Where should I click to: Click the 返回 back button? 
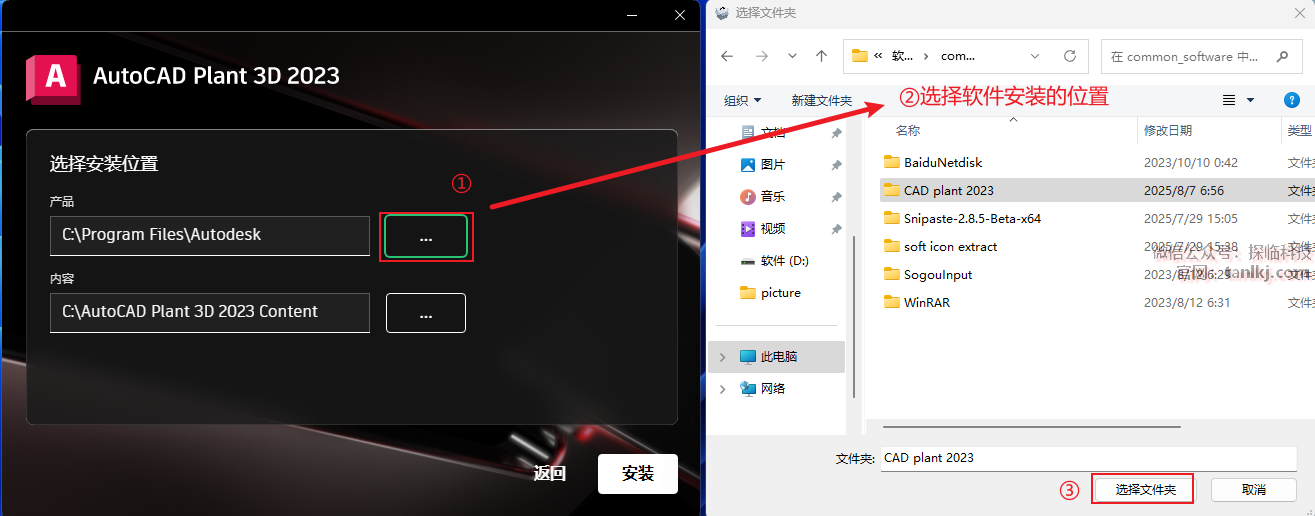[549, 474]
